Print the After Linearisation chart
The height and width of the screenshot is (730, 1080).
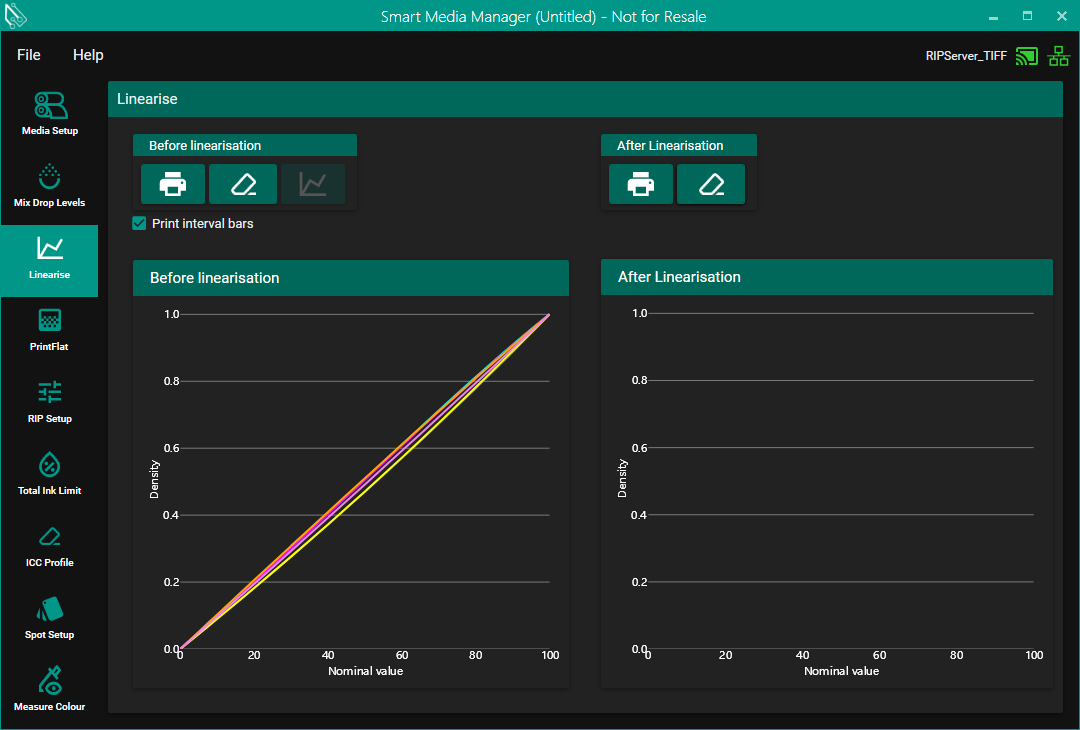pyautogui.click(x=641, y=184)
